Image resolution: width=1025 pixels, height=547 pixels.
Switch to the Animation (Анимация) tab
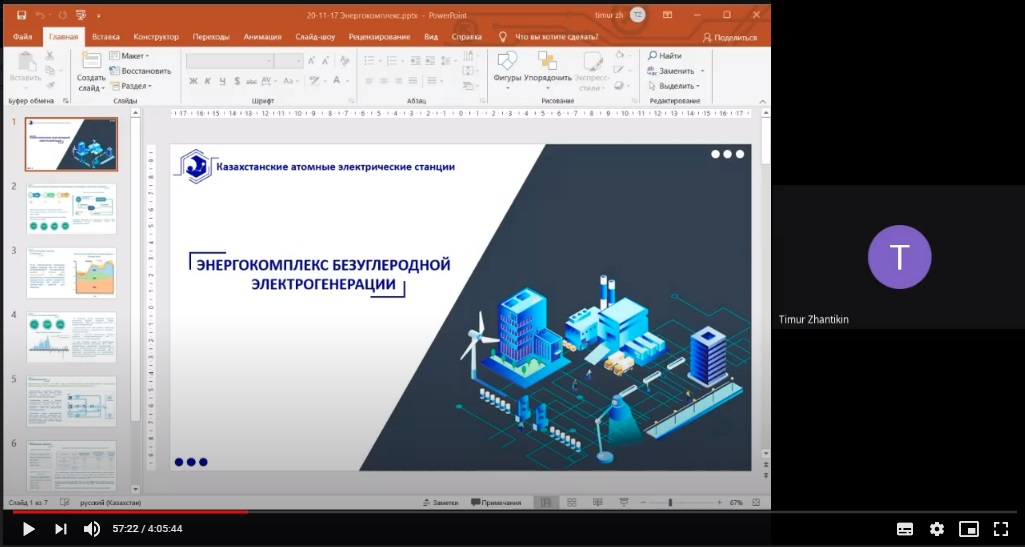(263, 37)
